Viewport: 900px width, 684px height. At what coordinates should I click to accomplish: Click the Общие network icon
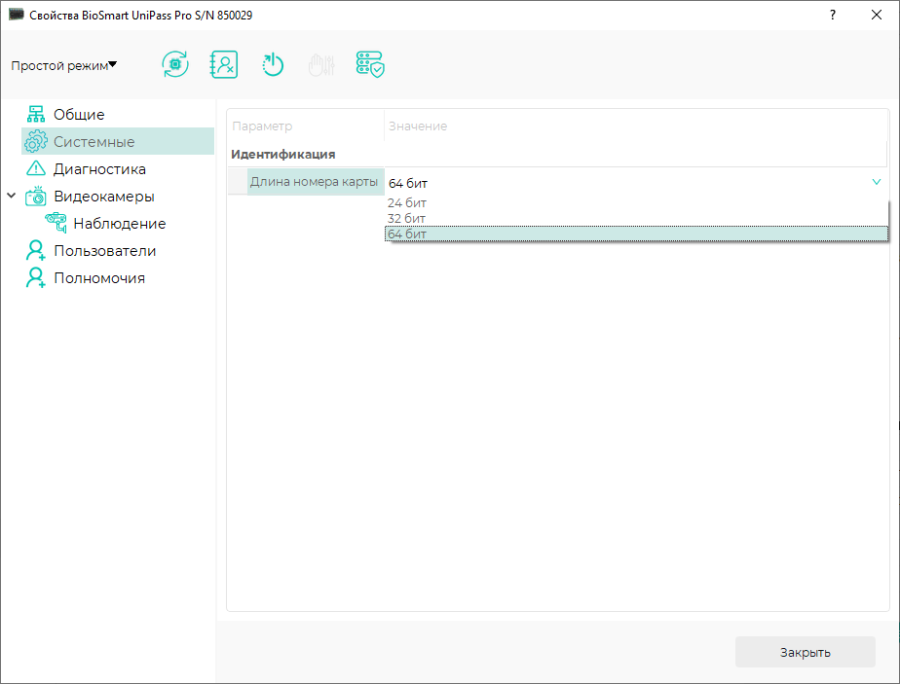pyautogui.click(x=36, y=114)
